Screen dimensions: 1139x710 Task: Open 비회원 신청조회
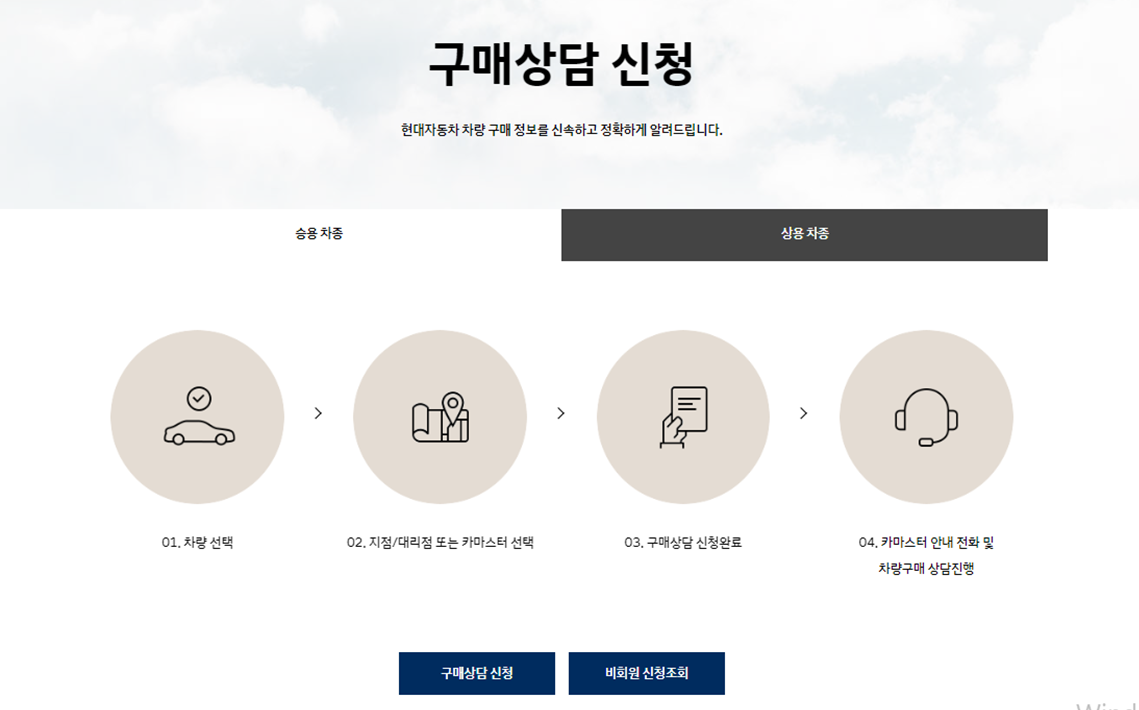click(646, 673)
